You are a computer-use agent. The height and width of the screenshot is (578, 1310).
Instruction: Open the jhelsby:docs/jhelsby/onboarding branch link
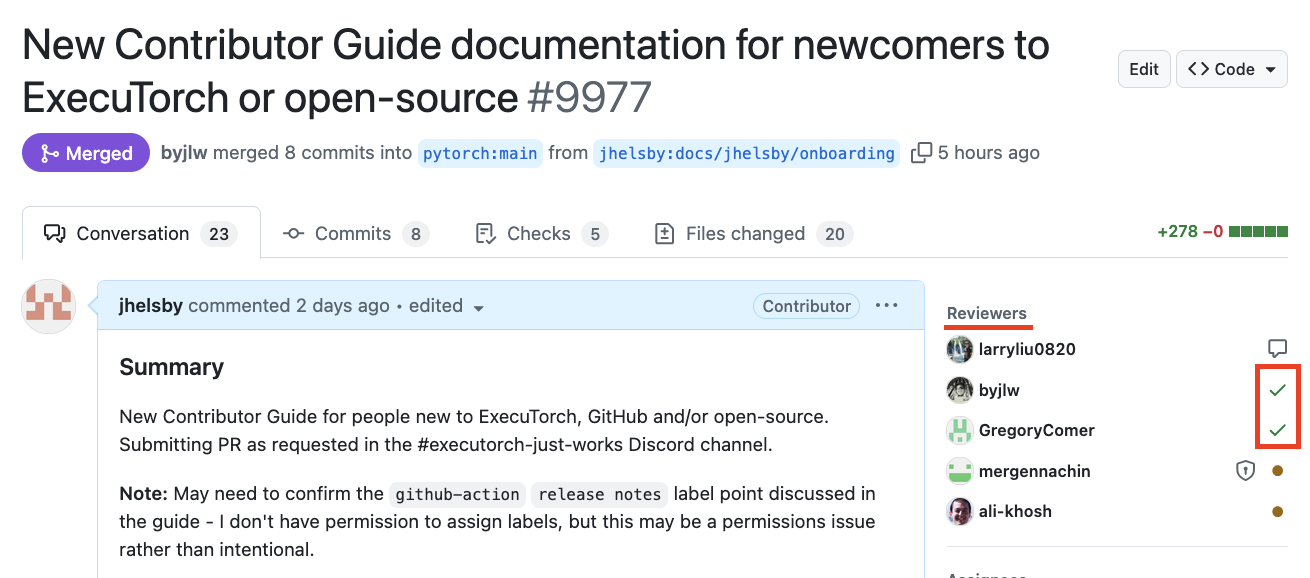point(746,153)
